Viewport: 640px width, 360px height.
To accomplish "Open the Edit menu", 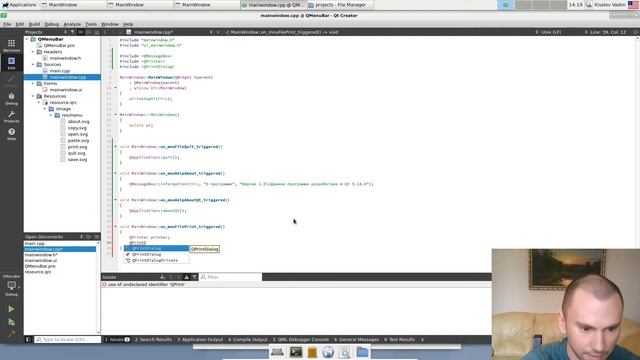I will (20, 24).
